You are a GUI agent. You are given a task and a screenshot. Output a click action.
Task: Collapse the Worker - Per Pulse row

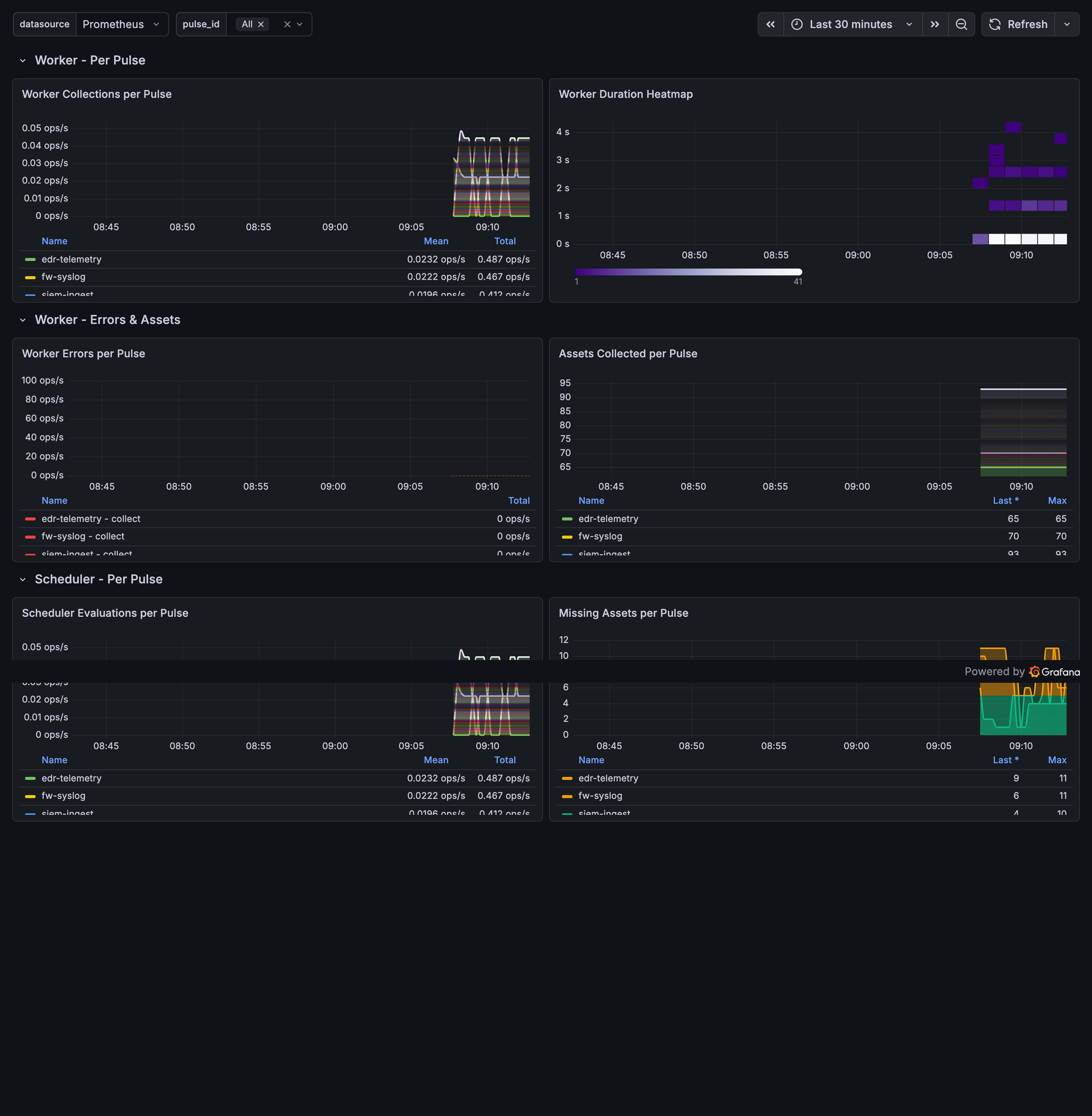pos(23,60)
